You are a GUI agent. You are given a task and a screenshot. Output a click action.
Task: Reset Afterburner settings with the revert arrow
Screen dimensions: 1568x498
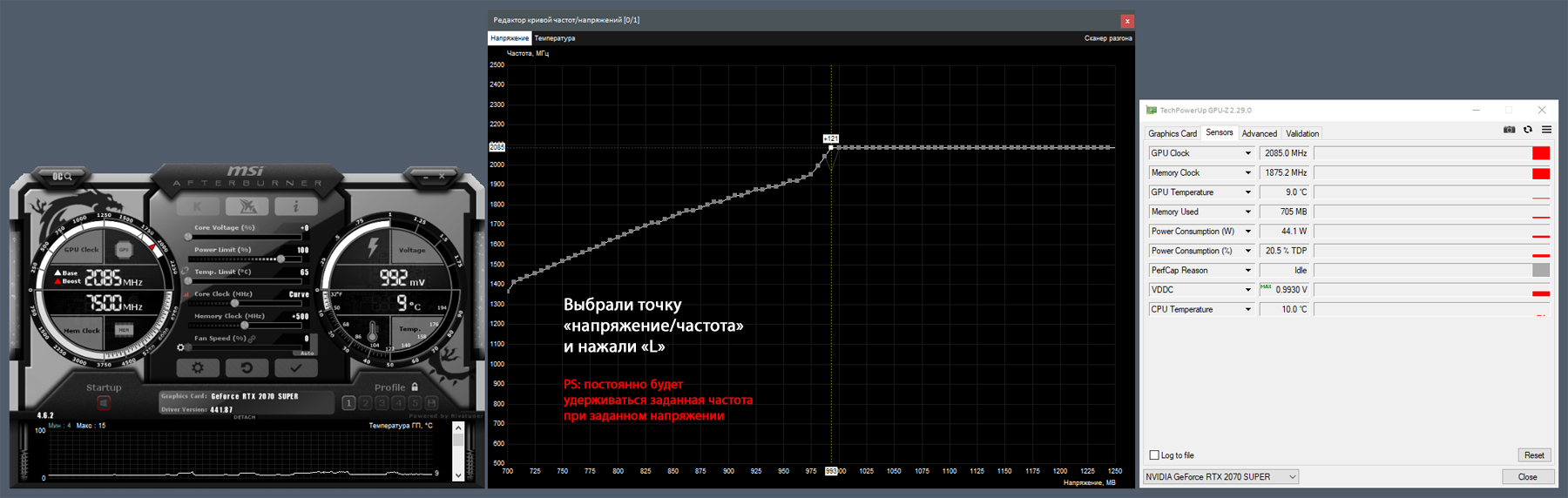(x=247, y=367)
